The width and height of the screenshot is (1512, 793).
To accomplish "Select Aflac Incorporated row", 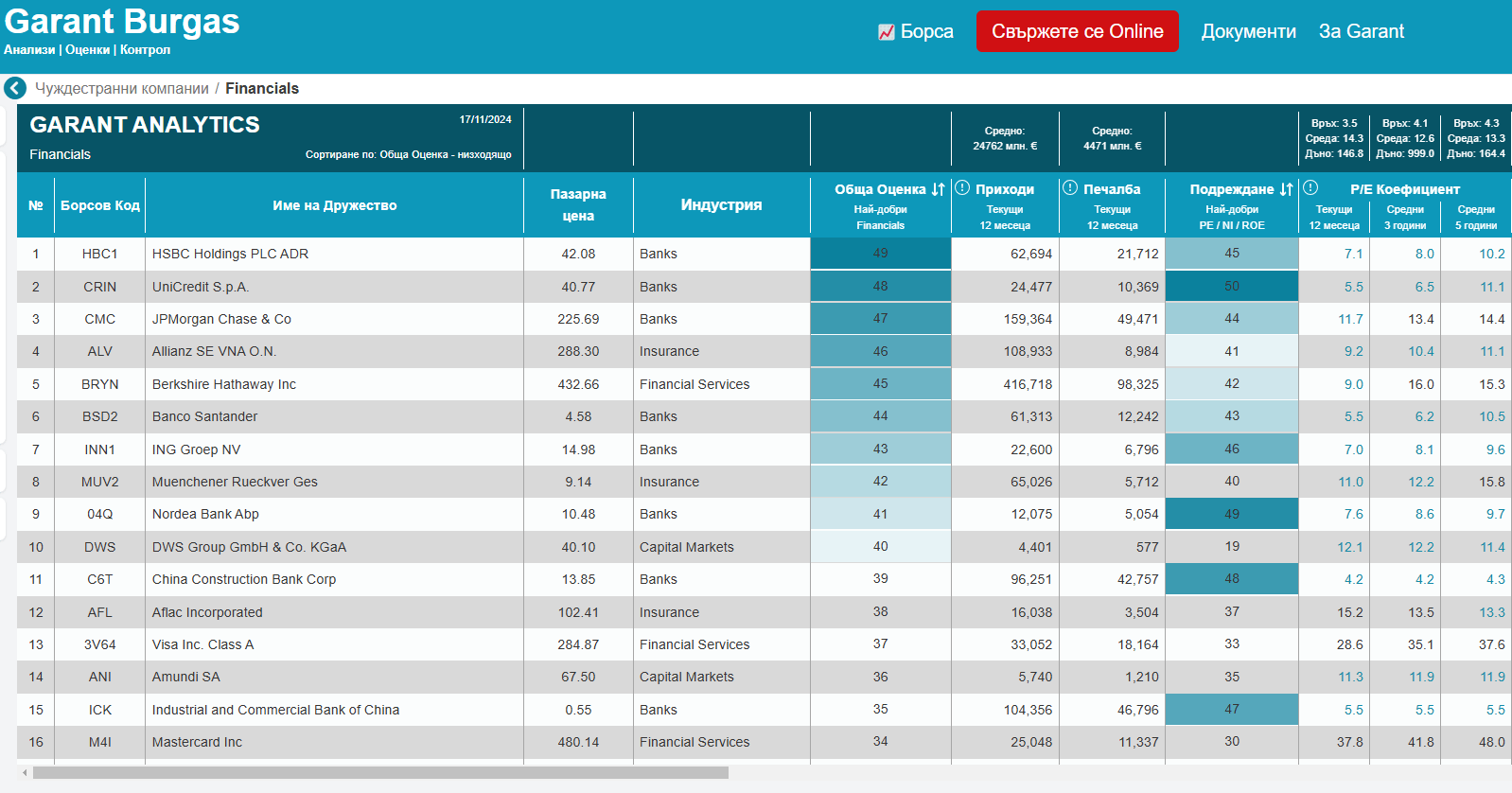I will click(x=207, y=612).
